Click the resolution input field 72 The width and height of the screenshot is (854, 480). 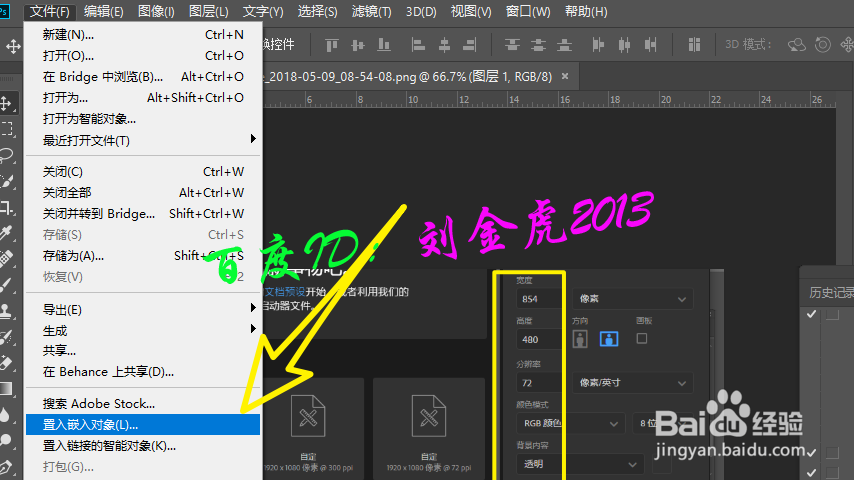tap(539, 382)
